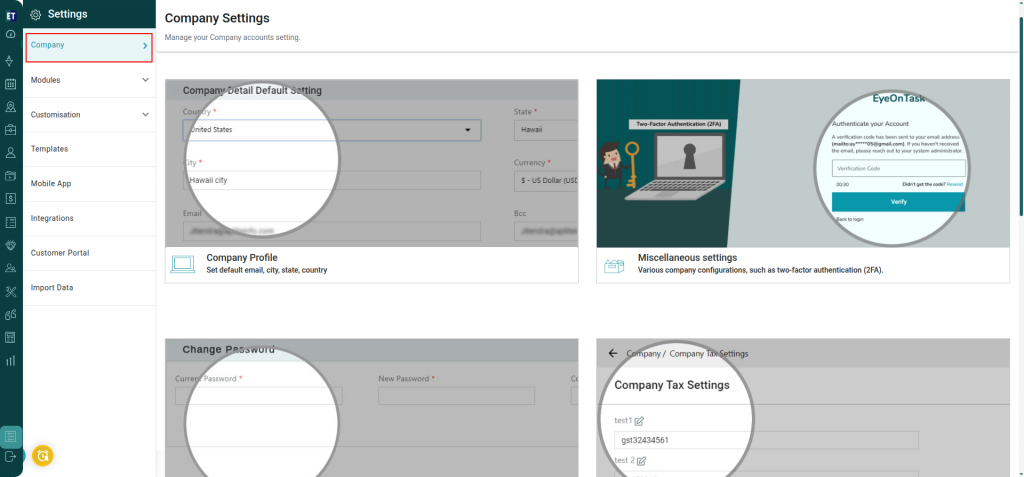
Task: Open the dashboard gauge icon
Action: (10, 34)
